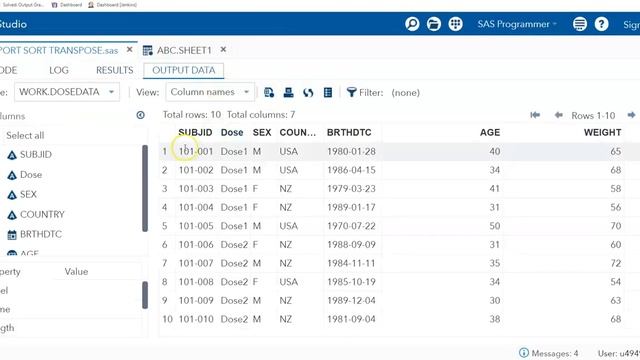Image resolution: width=640 pixels, height=360 pixels.
Task: Select birth date 1988-09-09 cell
Action: click(351, 244)
